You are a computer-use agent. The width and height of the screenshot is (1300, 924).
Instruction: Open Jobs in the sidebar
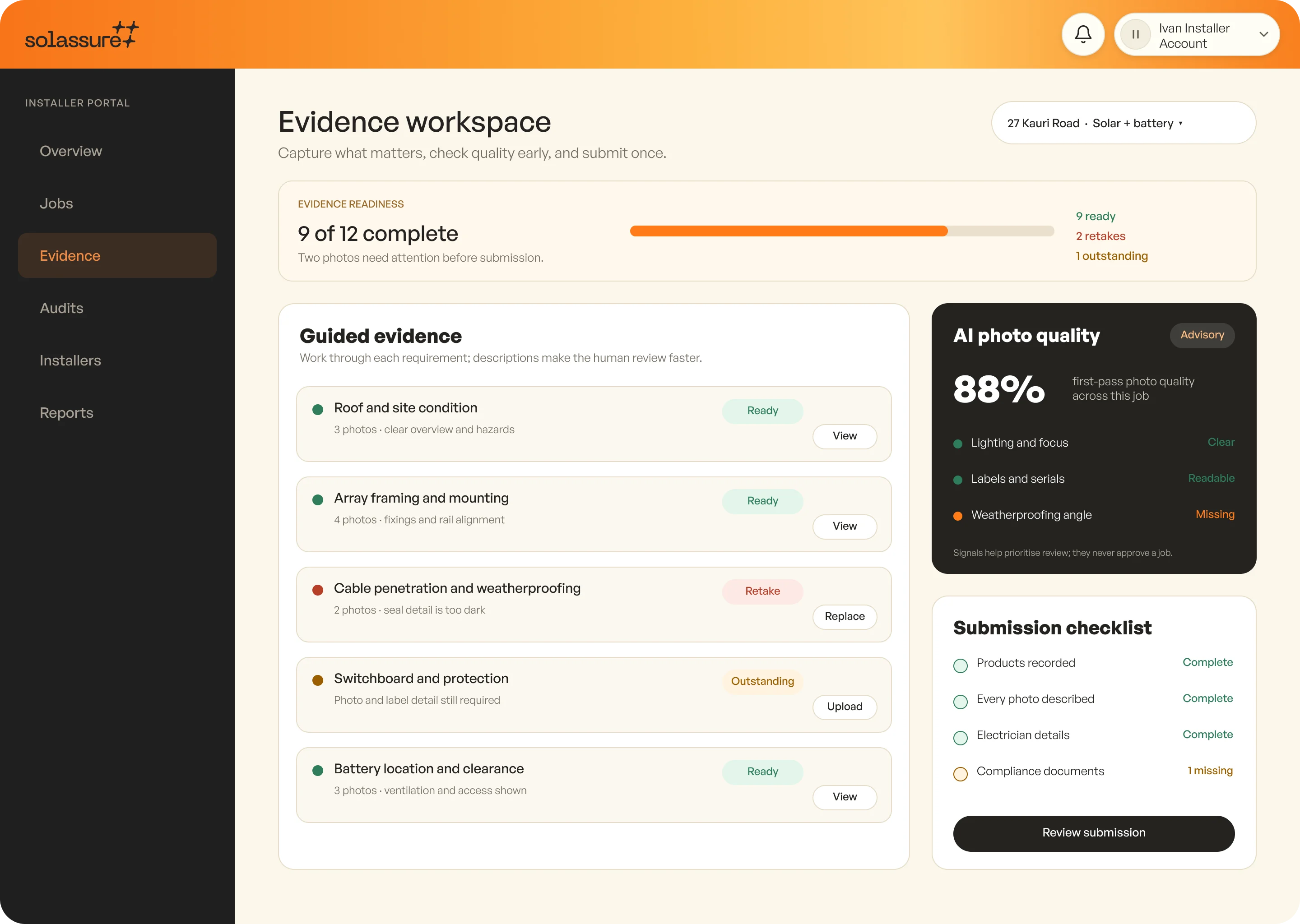click(117, 203)
